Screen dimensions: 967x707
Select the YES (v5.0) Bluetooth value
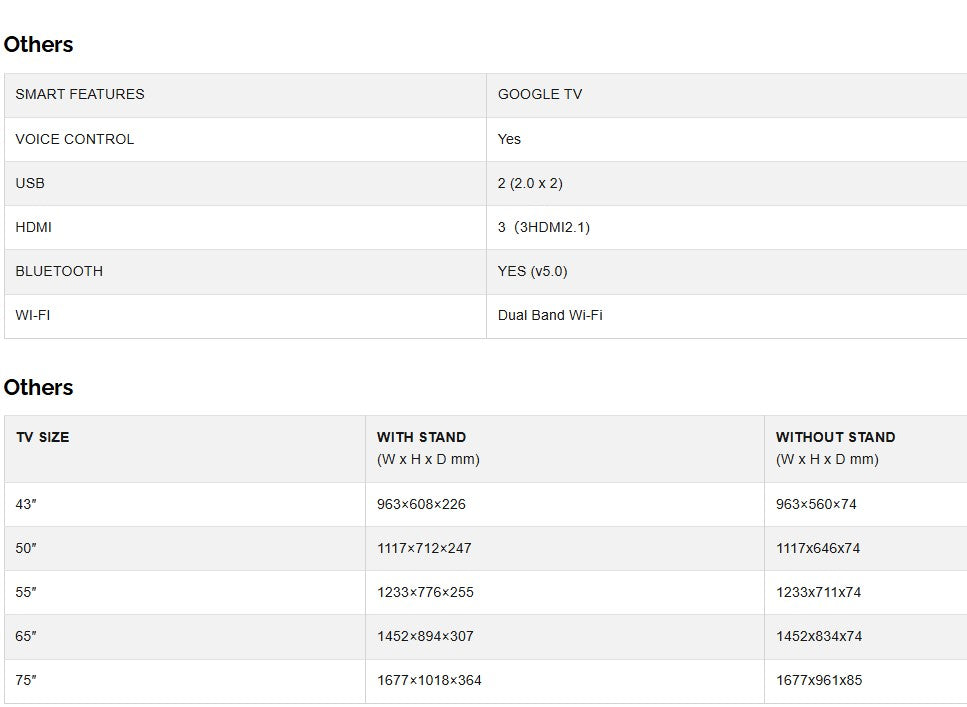[x=532, y=271]
